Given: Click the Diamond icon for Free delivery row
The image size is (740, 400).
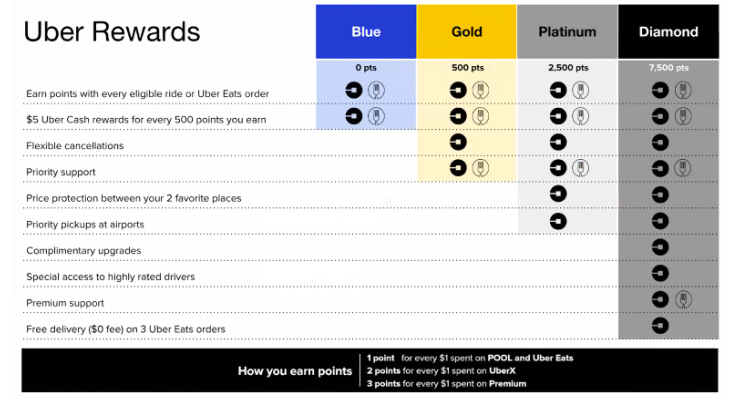Looking at the screenshot, I should [x=660, y=324].
